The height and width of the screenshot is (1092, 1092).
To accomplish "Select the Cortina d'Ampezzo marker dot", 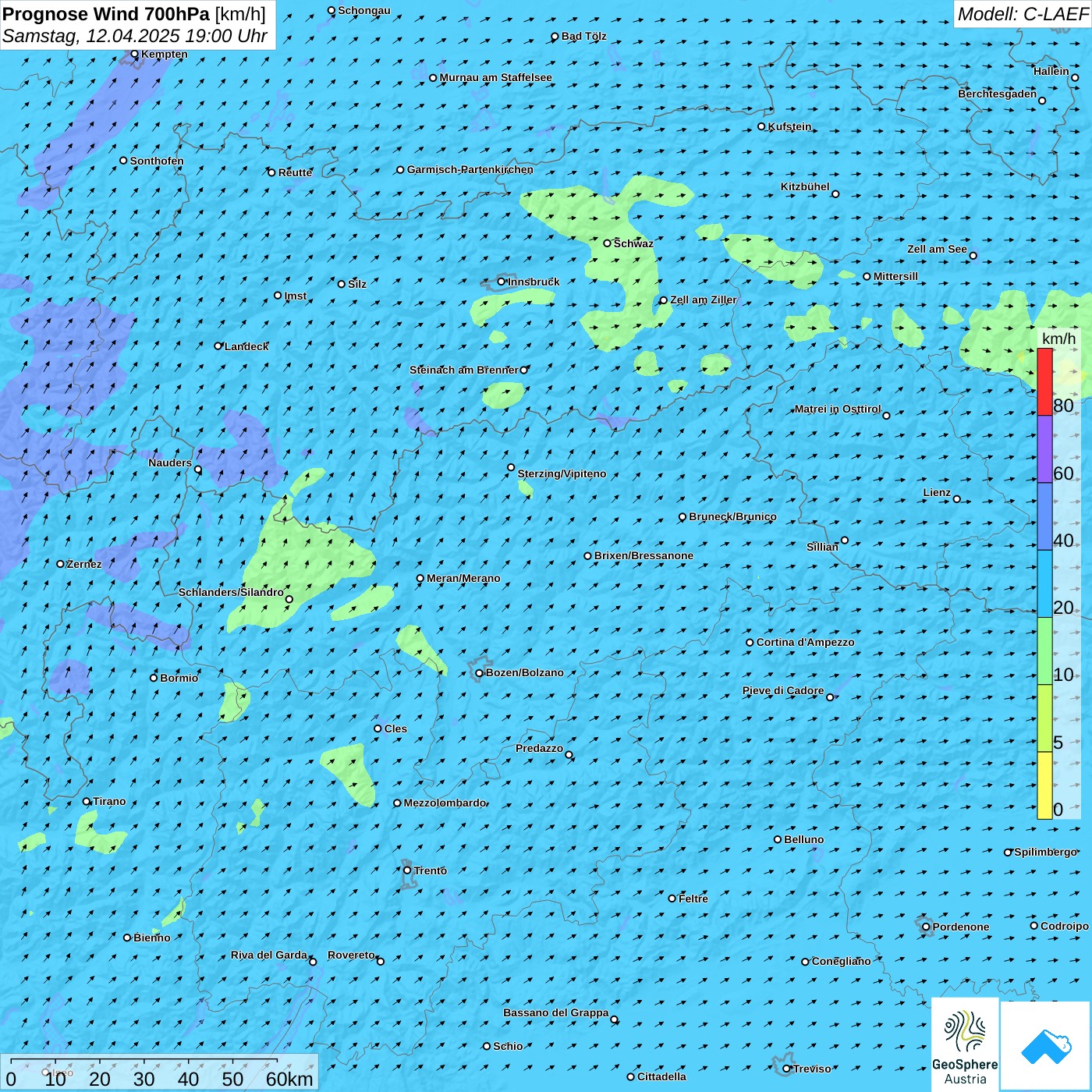I will tap(750, 643).
